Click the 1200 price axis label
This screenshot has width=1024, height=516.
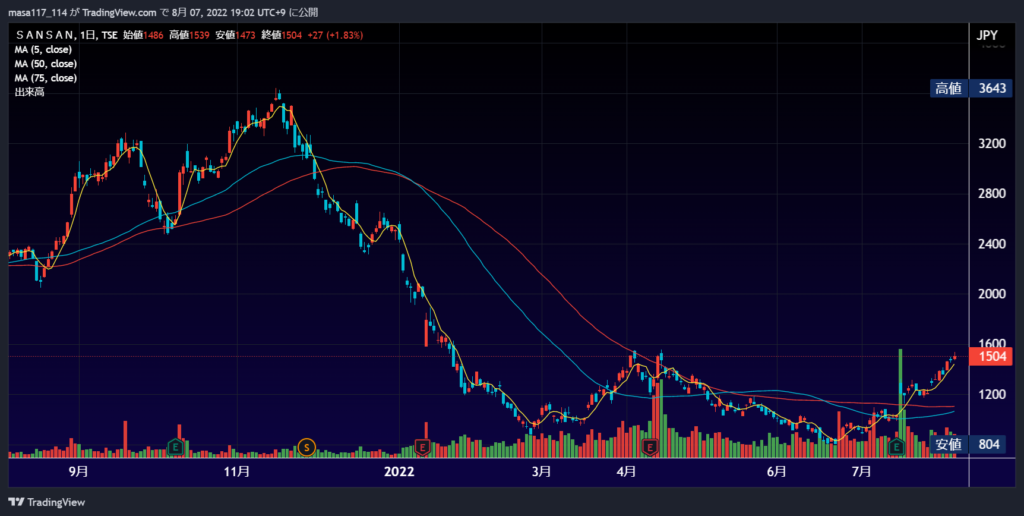pyautogui.click(x=992, y=395)
